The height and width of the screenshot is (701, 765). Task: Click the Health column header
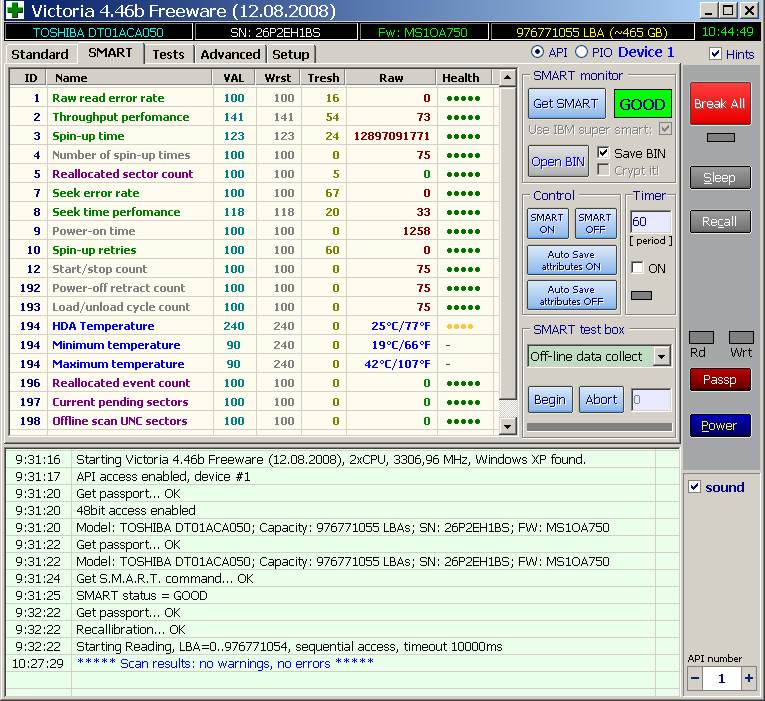[464, 78]
